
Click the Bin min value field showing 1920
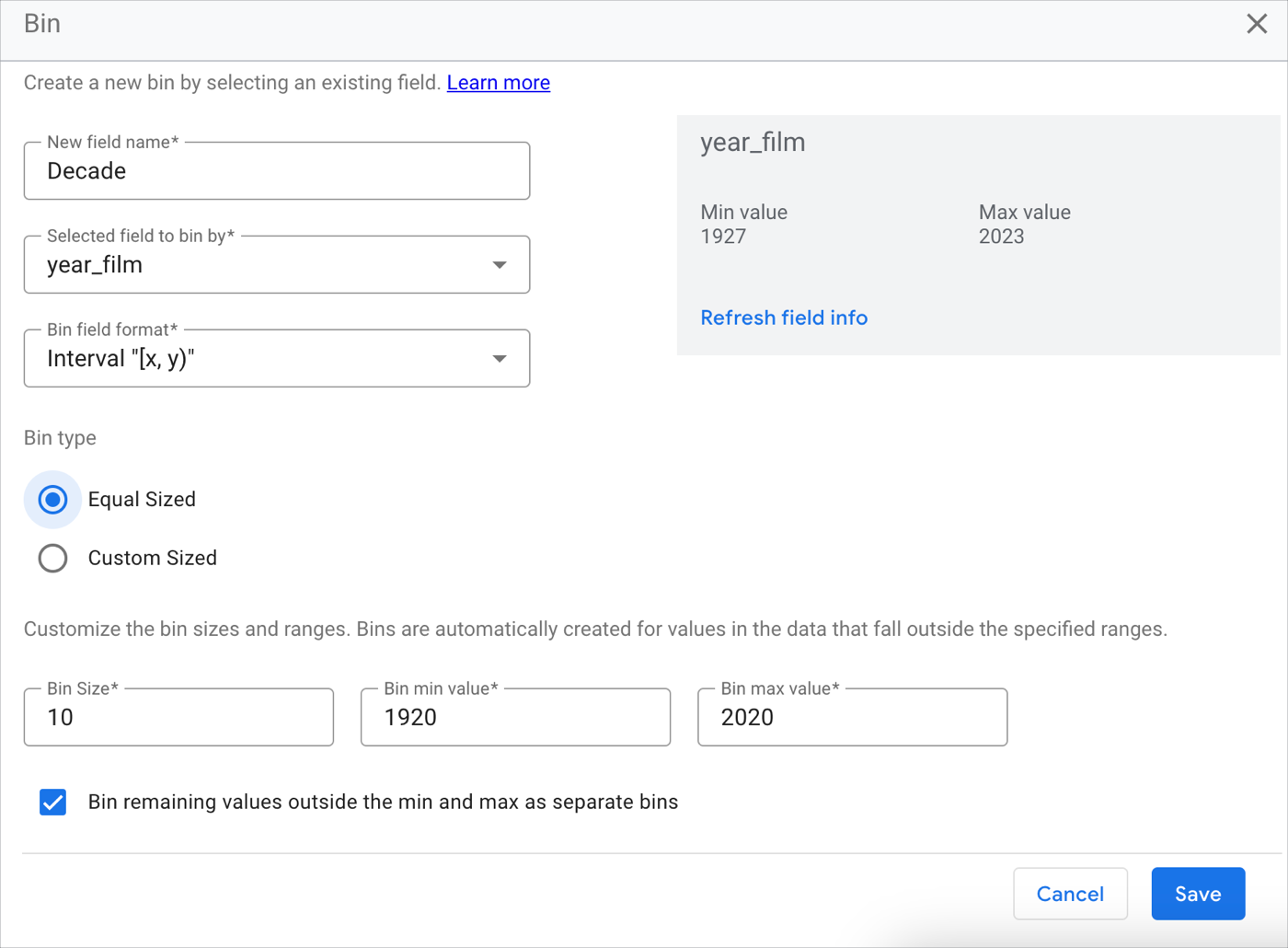point(515,718)
